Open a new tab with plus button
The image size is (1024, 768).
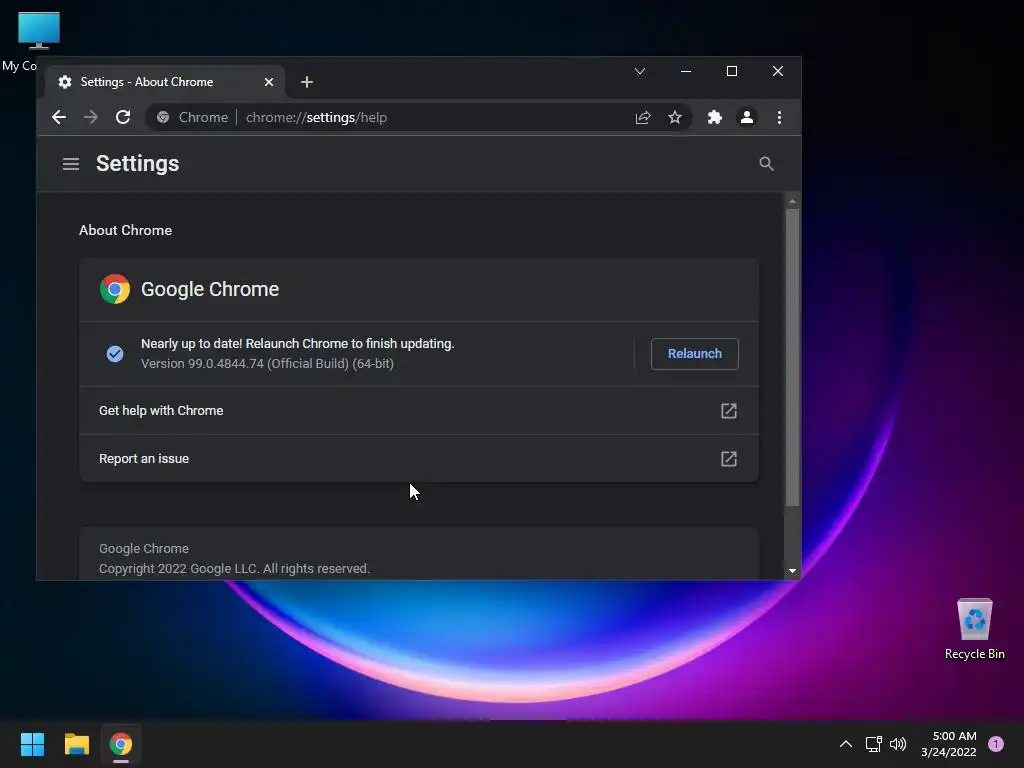pyautogui.click(x=307, y=82)
